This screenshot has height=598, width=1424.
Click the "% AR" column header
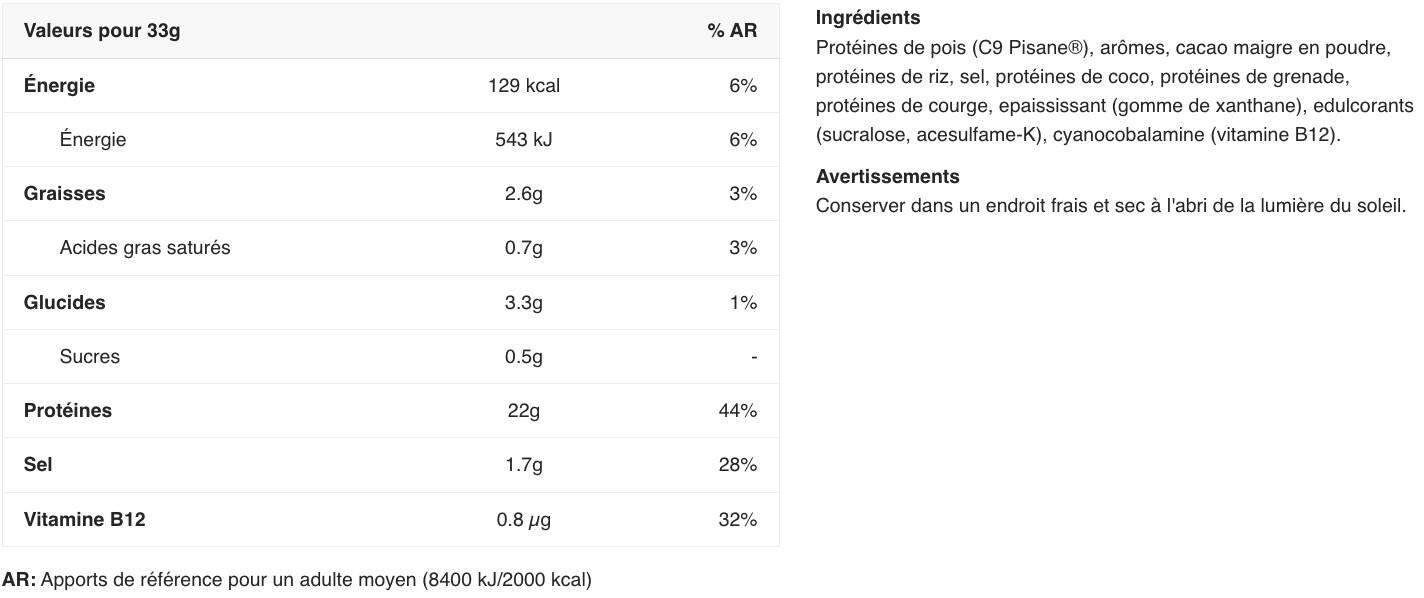point(732,31)
